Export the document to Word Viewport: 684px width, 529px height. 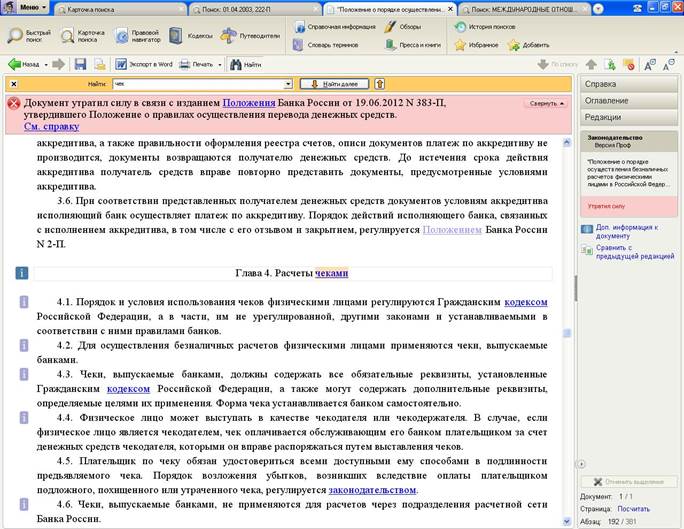click(x=143, y=64)
